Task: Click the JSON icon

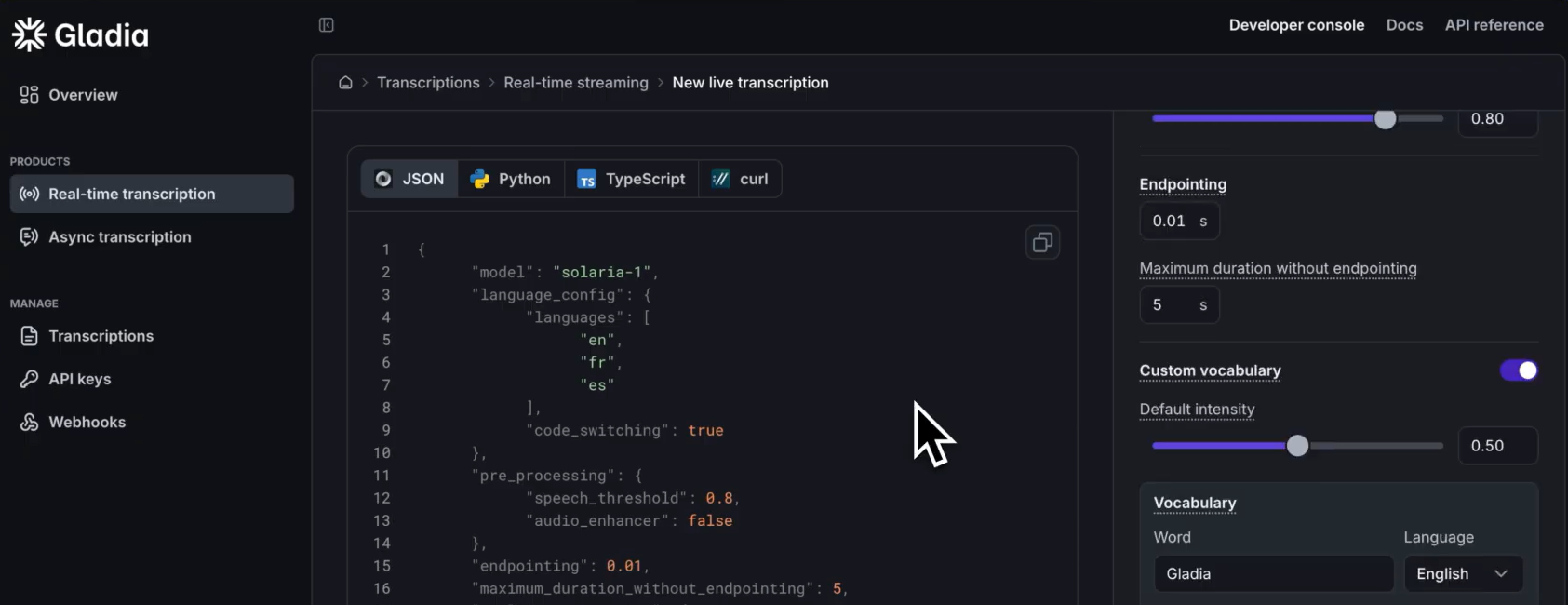Action: 383,179
